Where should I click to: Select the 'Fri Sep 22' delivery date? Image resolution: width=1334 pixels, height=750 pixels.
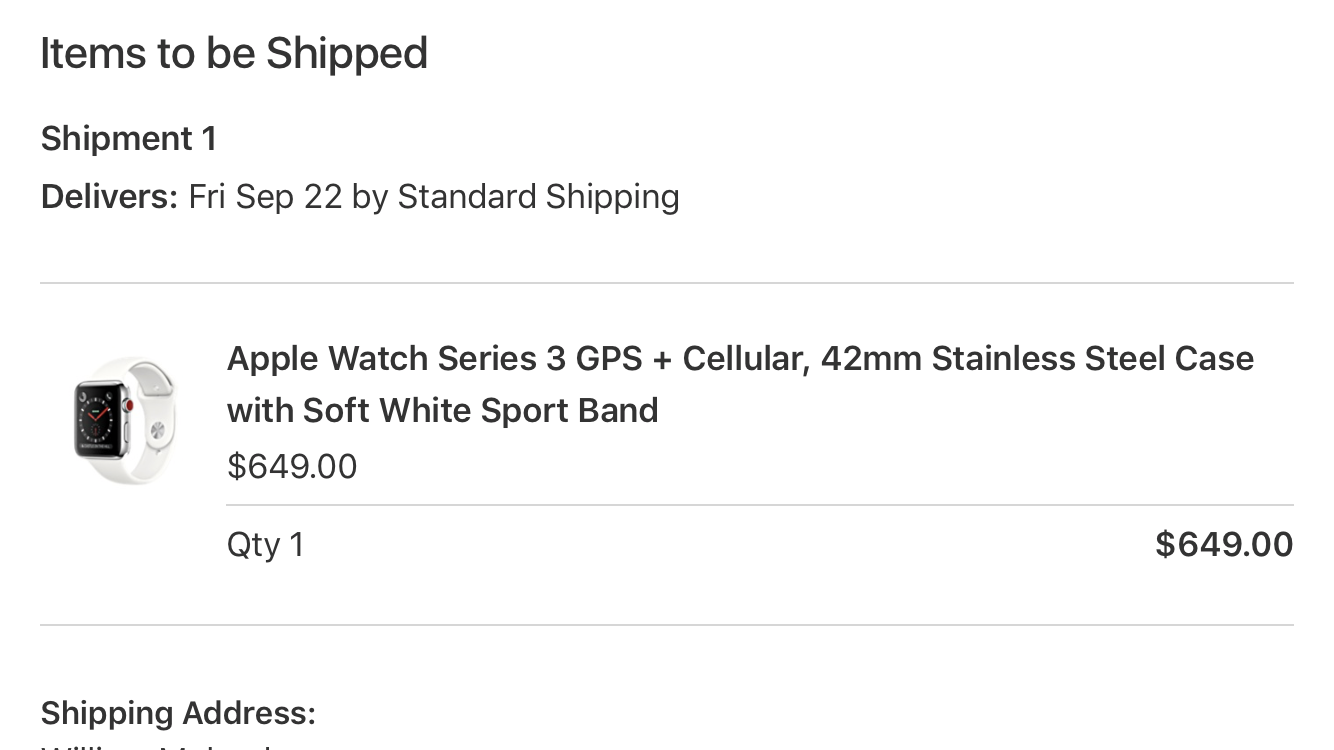[266, 196]
